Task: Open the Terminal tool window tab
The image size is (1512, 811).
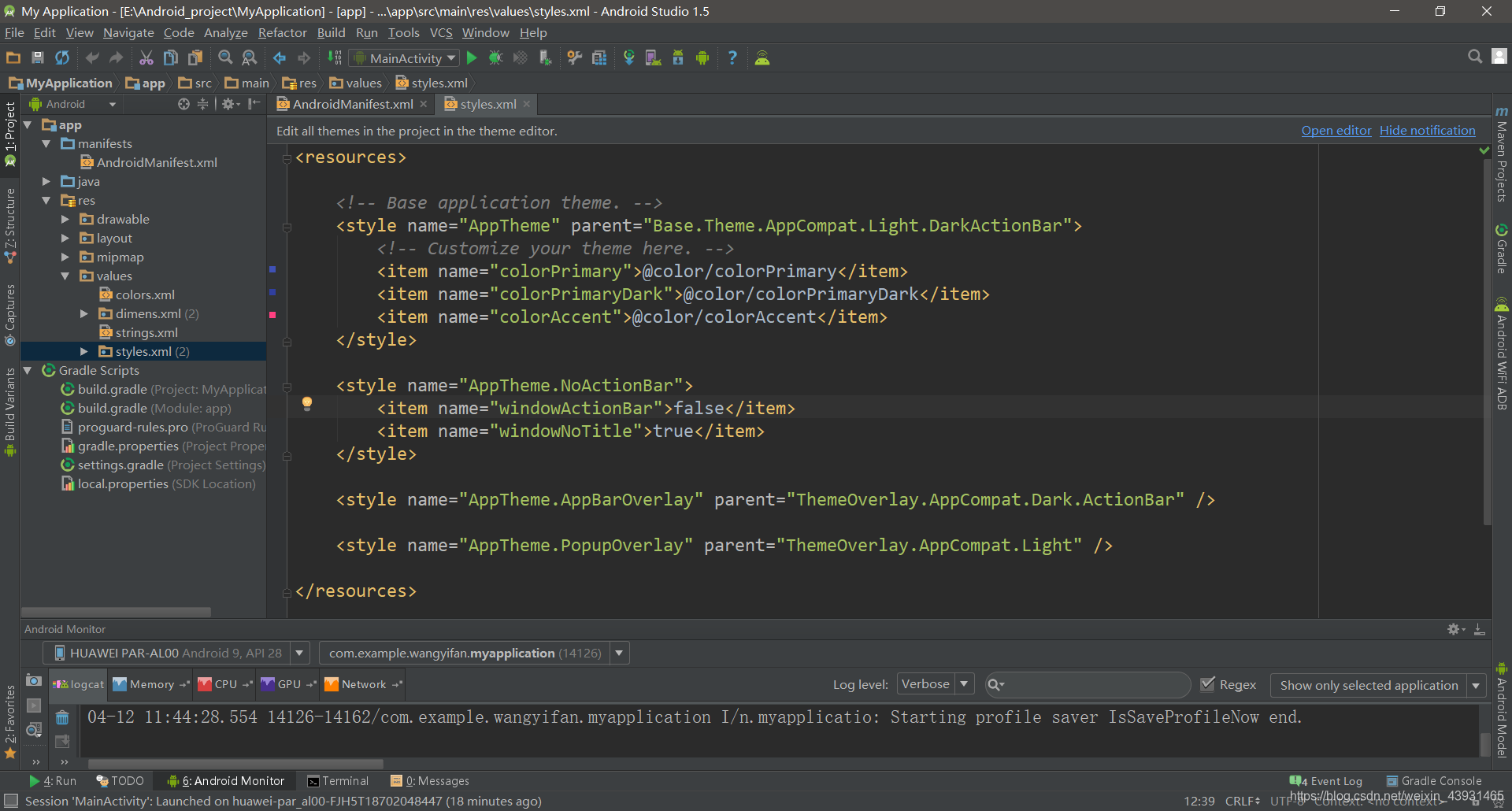Action: [338, 781]
